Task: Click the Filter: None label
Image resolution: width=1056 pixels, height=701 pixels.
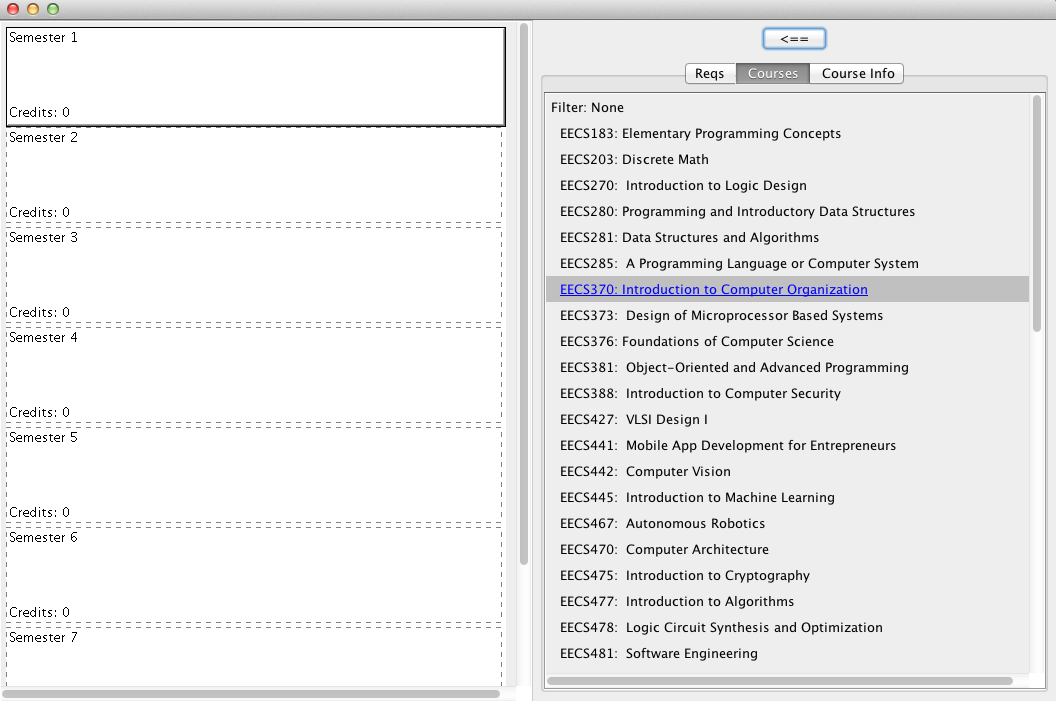Action: 587,108
